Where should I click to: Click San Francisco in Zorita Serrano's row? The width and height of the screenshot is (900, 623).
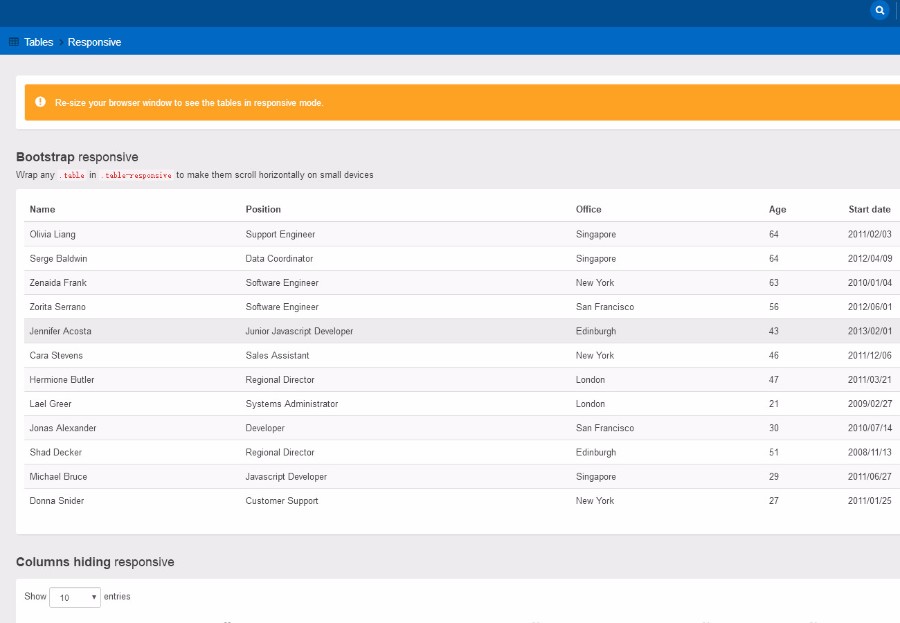pos(604,307)
